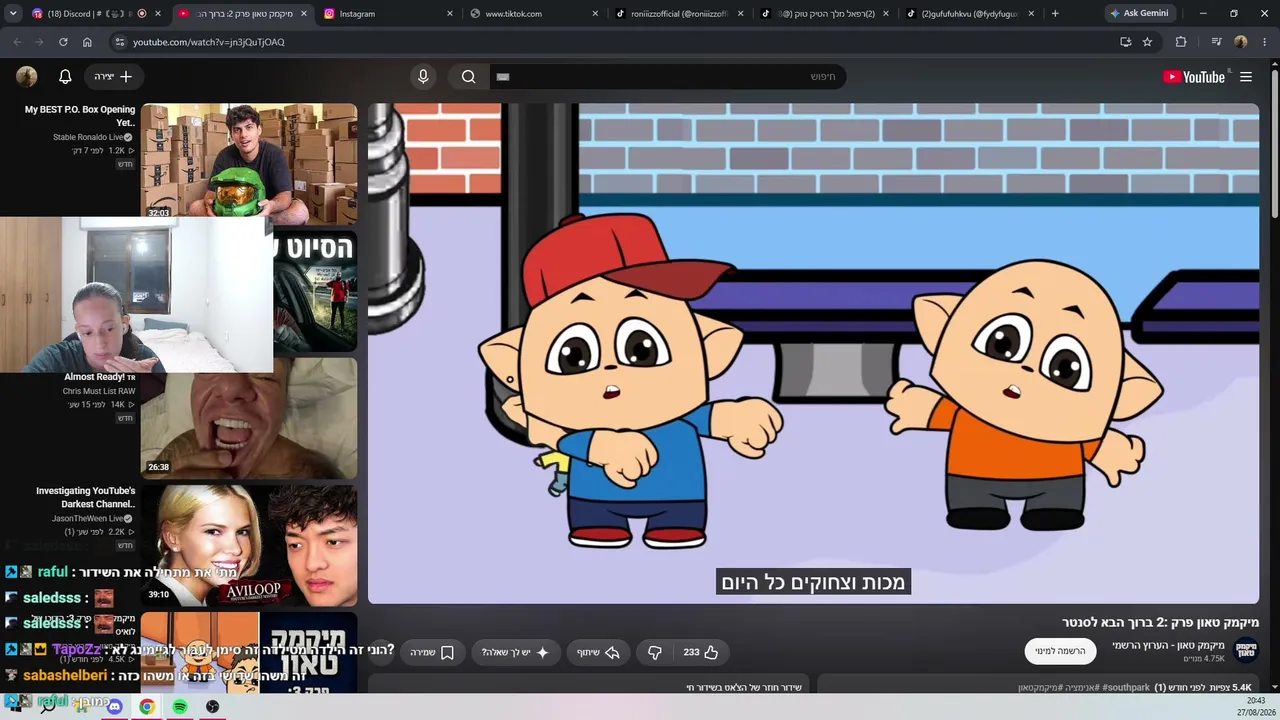Screen dimensions: 1280x720
Task: Submit the search with the magnifier button
Action: [468, 77]
